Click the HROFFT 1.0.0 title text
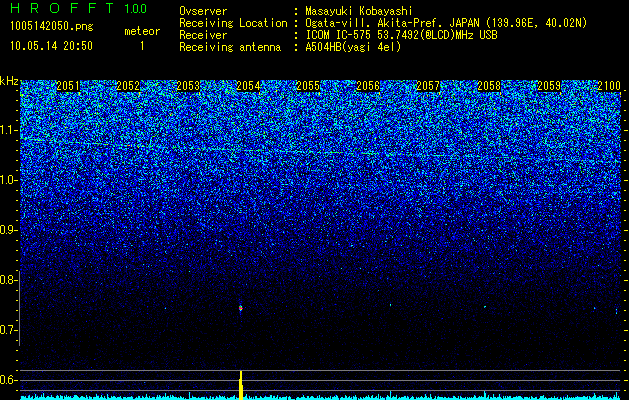The image size is (629, 400). [79, 8]
